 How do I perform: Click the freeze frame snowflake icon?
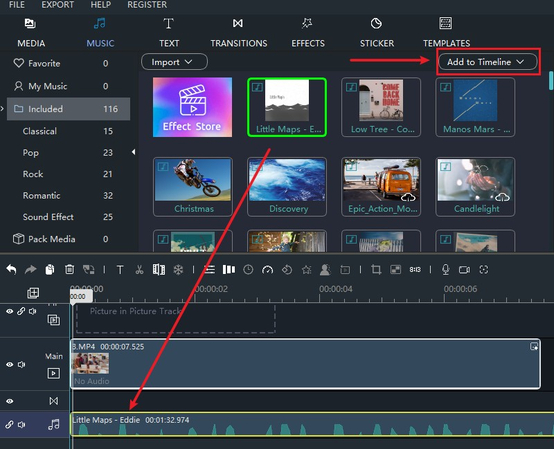pyautogui.click(x=178, y=270)
